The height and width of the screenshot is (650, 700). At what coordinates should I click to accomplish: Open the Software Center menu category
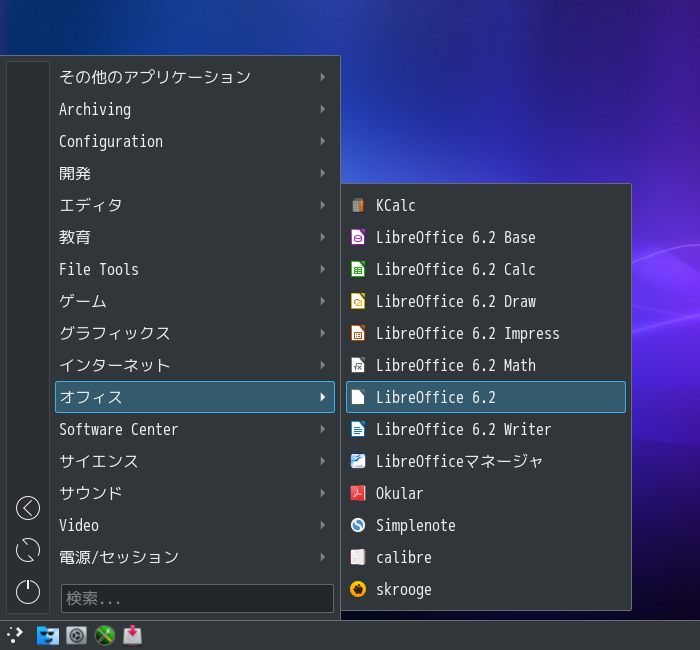195,429
